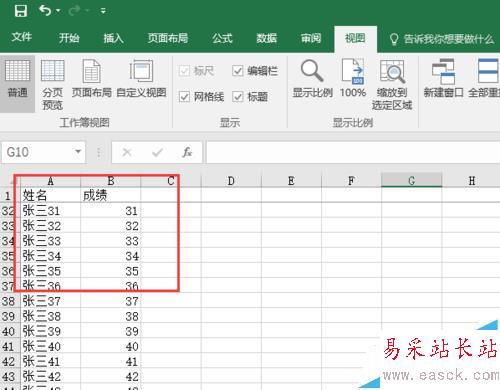Image resolution: width=500 pixels, height=390 pixels.
Task: Switch to the 公式 ribbon tab
Action: point(222,38)
